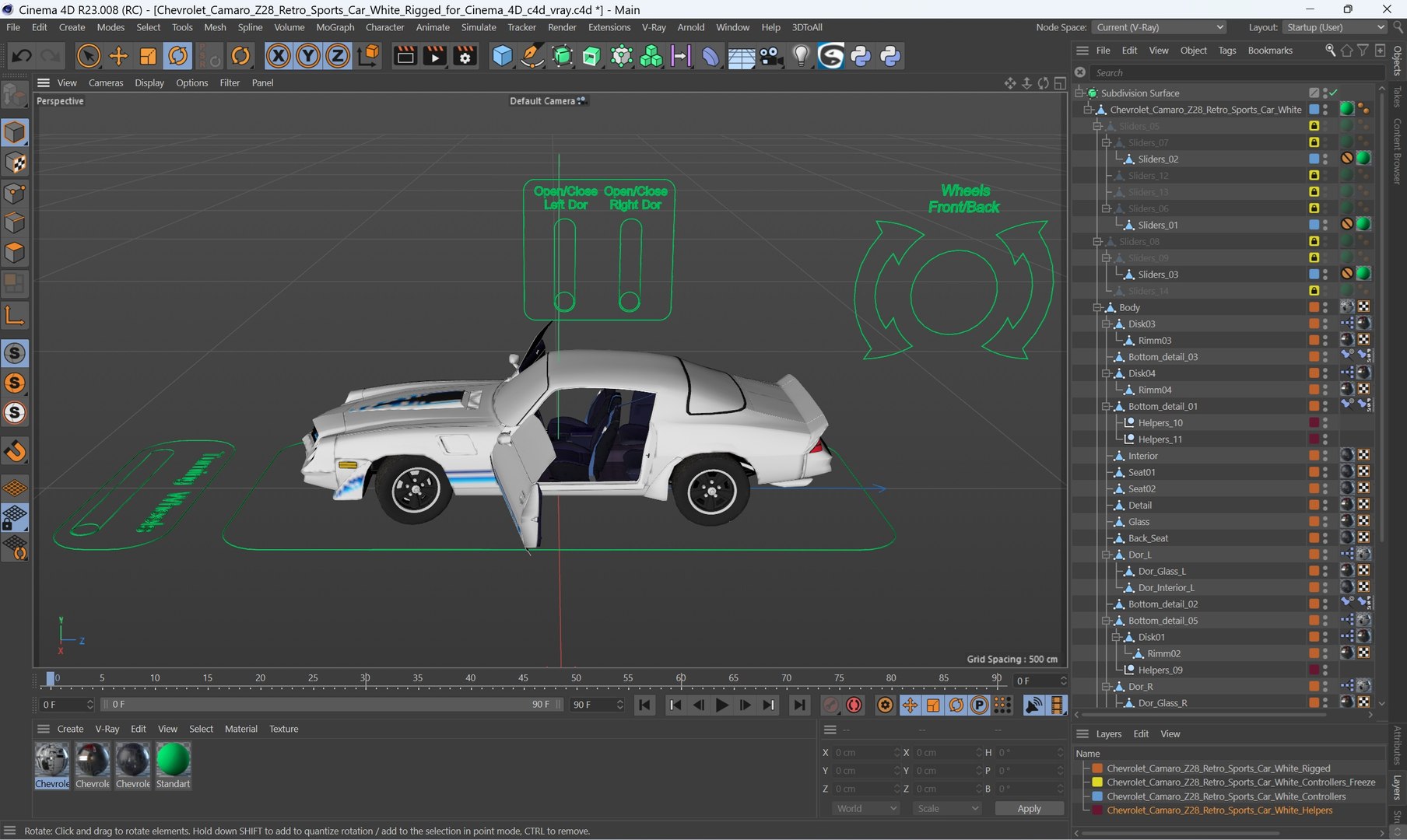Add a Light object icon
This screenshot has height=840, width=1407.
pos(801,56)
